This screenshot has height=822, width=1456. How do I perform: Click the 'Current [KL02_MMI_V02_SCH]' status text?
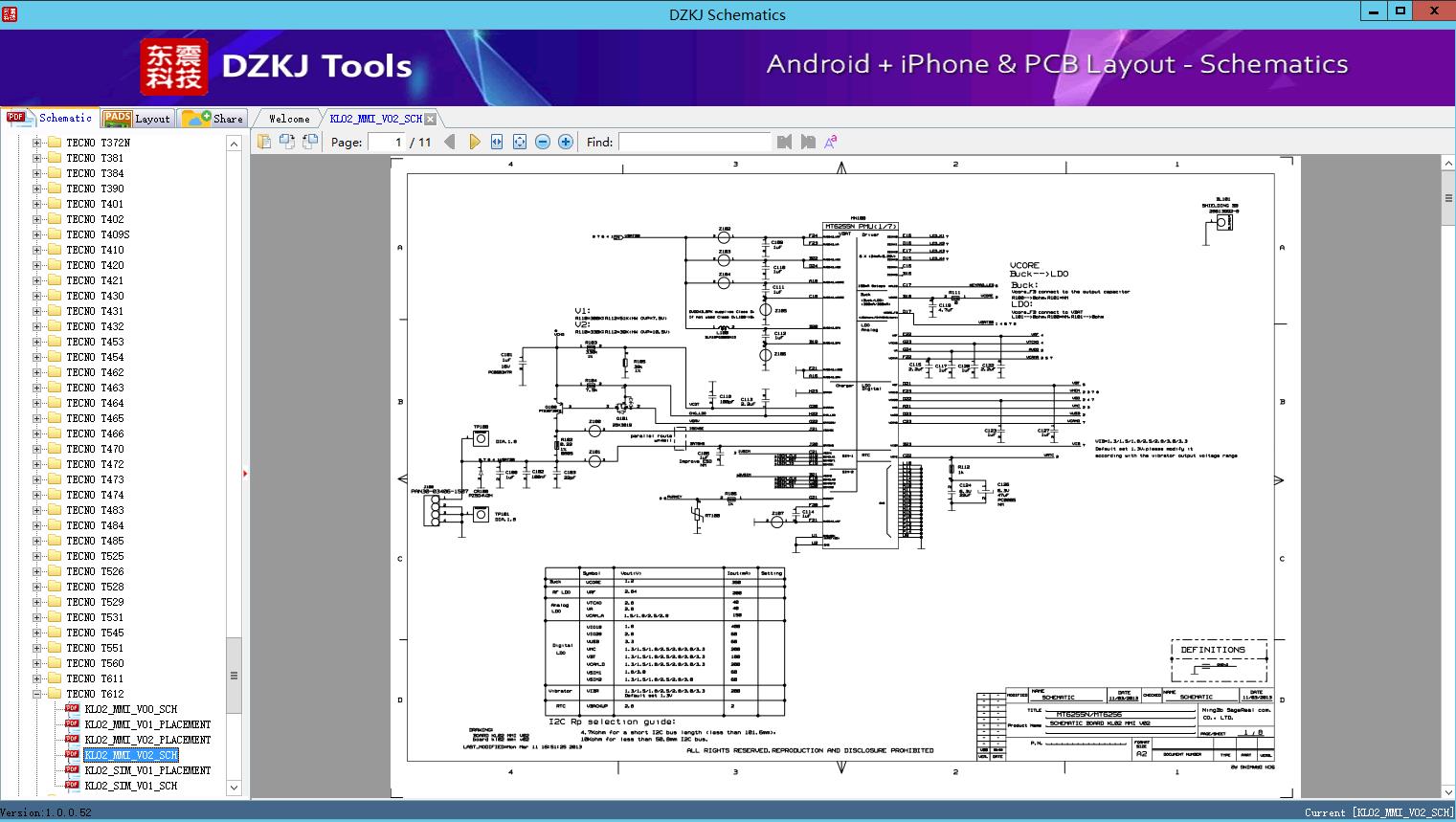pyautogui.click(x=1378, y=812)
